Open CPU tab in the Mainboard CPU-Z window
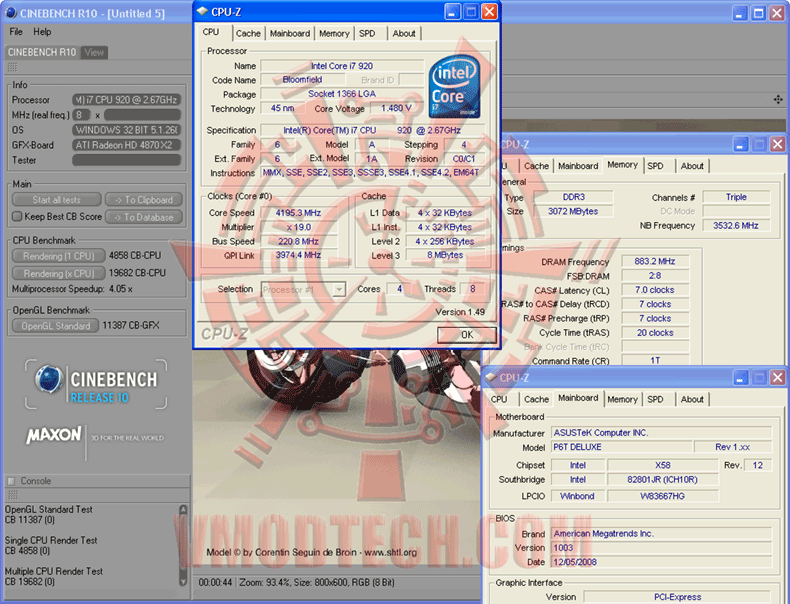The height and width of the screenshot is (604, 790). pyautogui.click(x=499, y=399)
